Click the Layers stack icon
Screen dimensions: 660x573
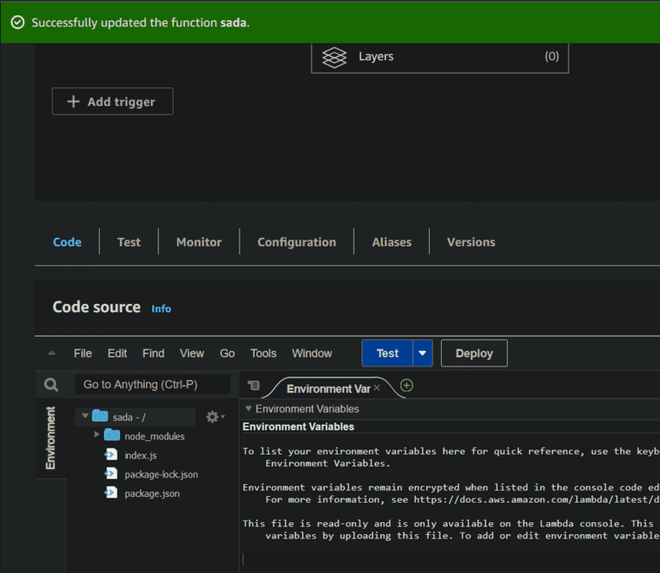click(x=334, y=57)
